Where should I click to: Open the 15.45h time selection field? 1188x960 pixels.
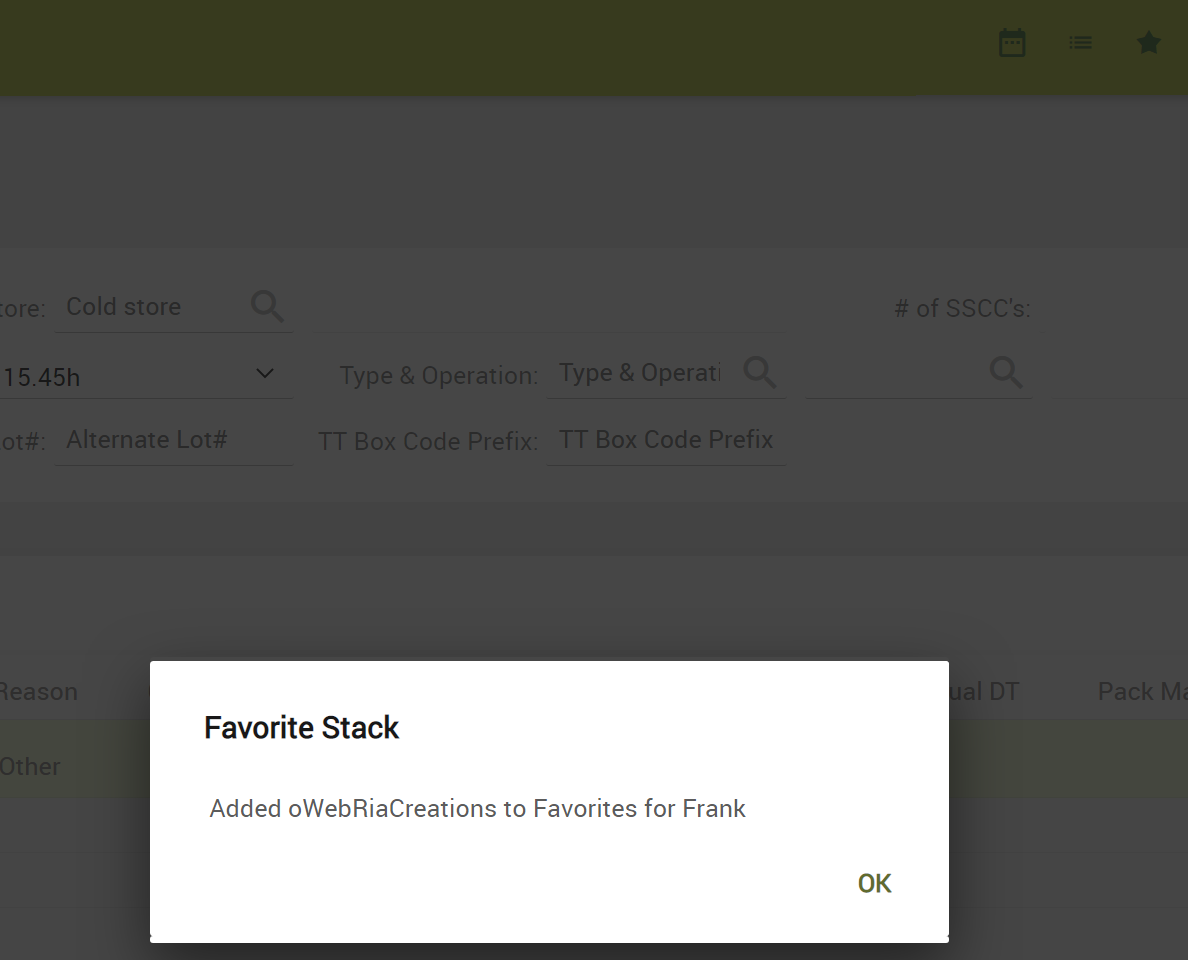click(x=145, y=377)
